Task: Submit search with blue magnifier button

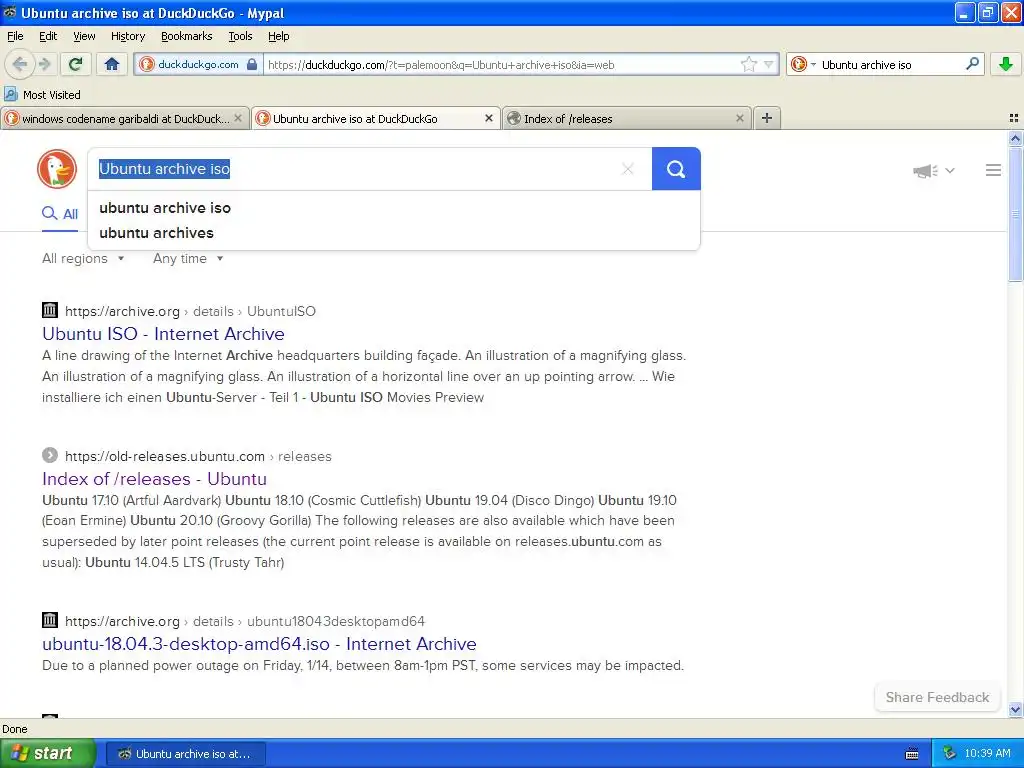Action: click(x=676, y=169)
